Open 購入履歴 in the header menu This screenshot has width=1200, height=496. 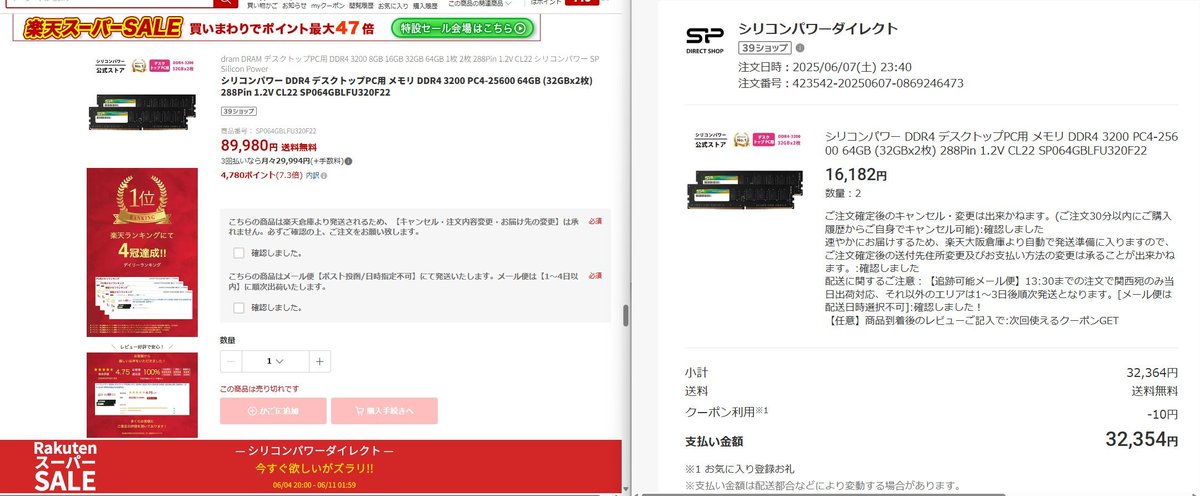[425, 5]
